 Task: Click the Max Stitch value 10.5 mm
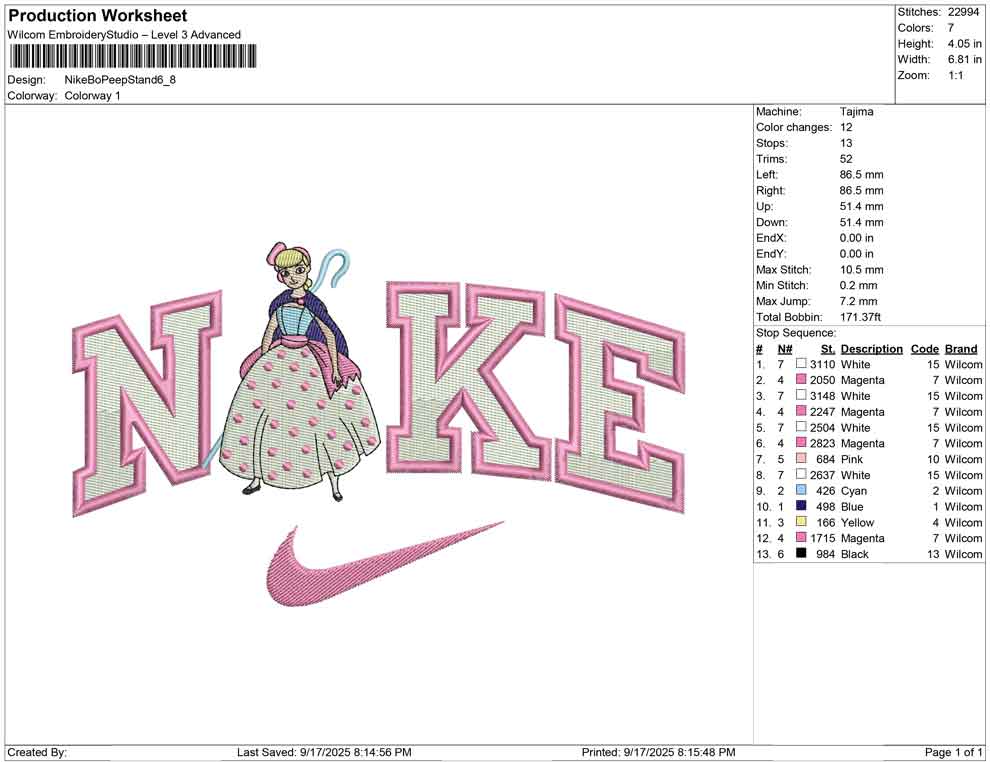pyautogui.click(x=861, y=269)
